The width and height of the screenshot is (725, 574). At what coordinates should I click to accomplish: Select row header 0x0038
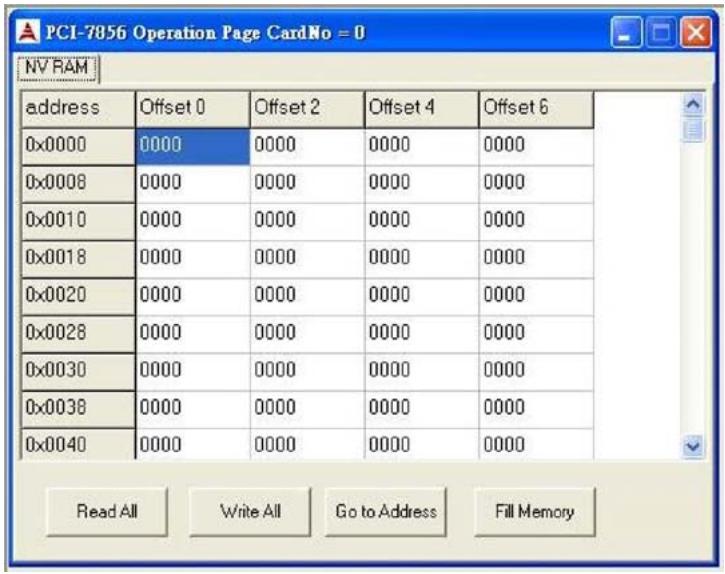[78, 409]
